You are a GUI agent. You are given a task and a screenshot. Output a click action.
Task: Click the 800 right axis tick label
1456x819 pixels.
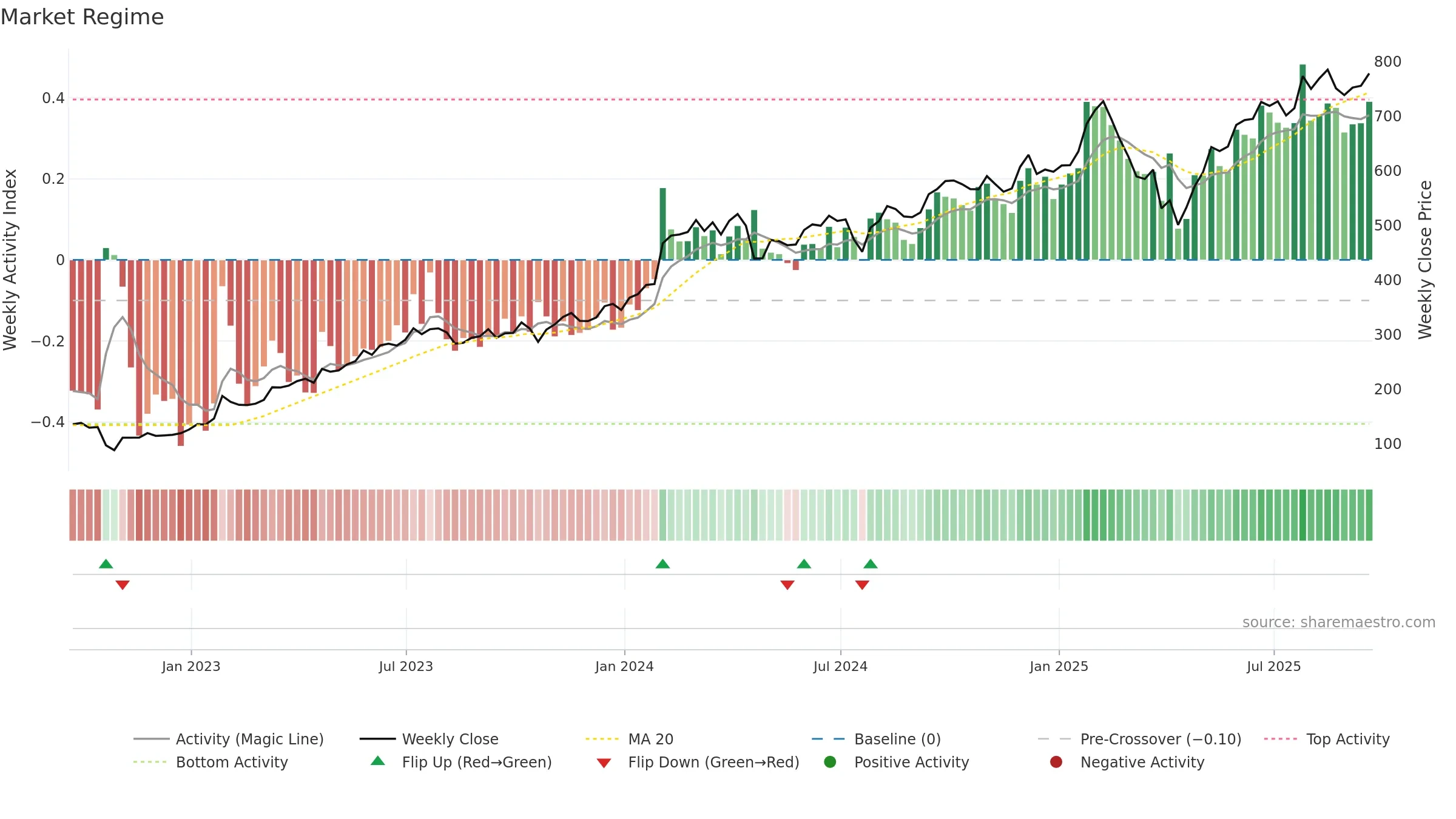(1388, 62)
